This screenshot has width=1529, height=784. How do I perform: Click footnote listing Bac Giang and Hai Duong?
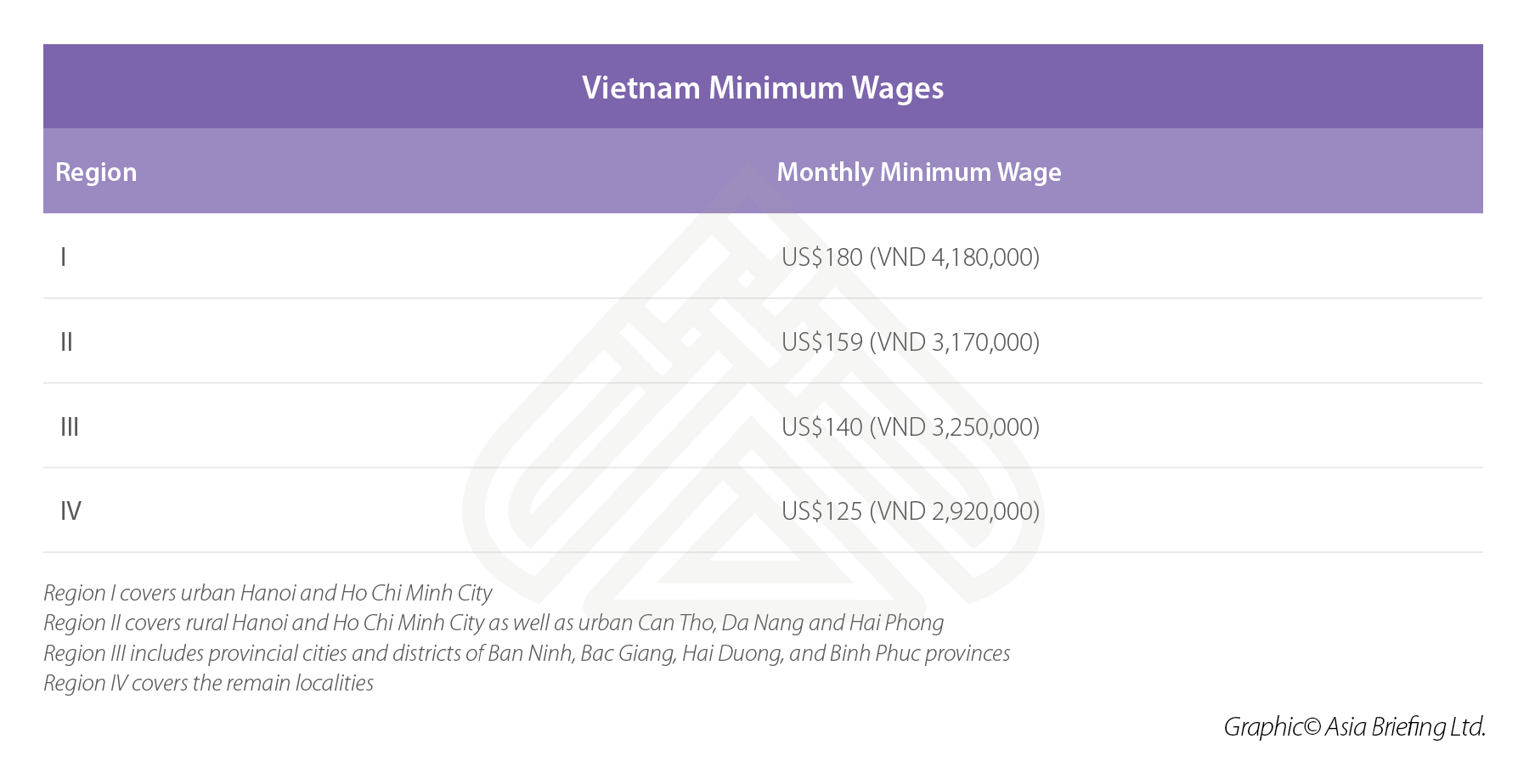click(x=527, y=653)
